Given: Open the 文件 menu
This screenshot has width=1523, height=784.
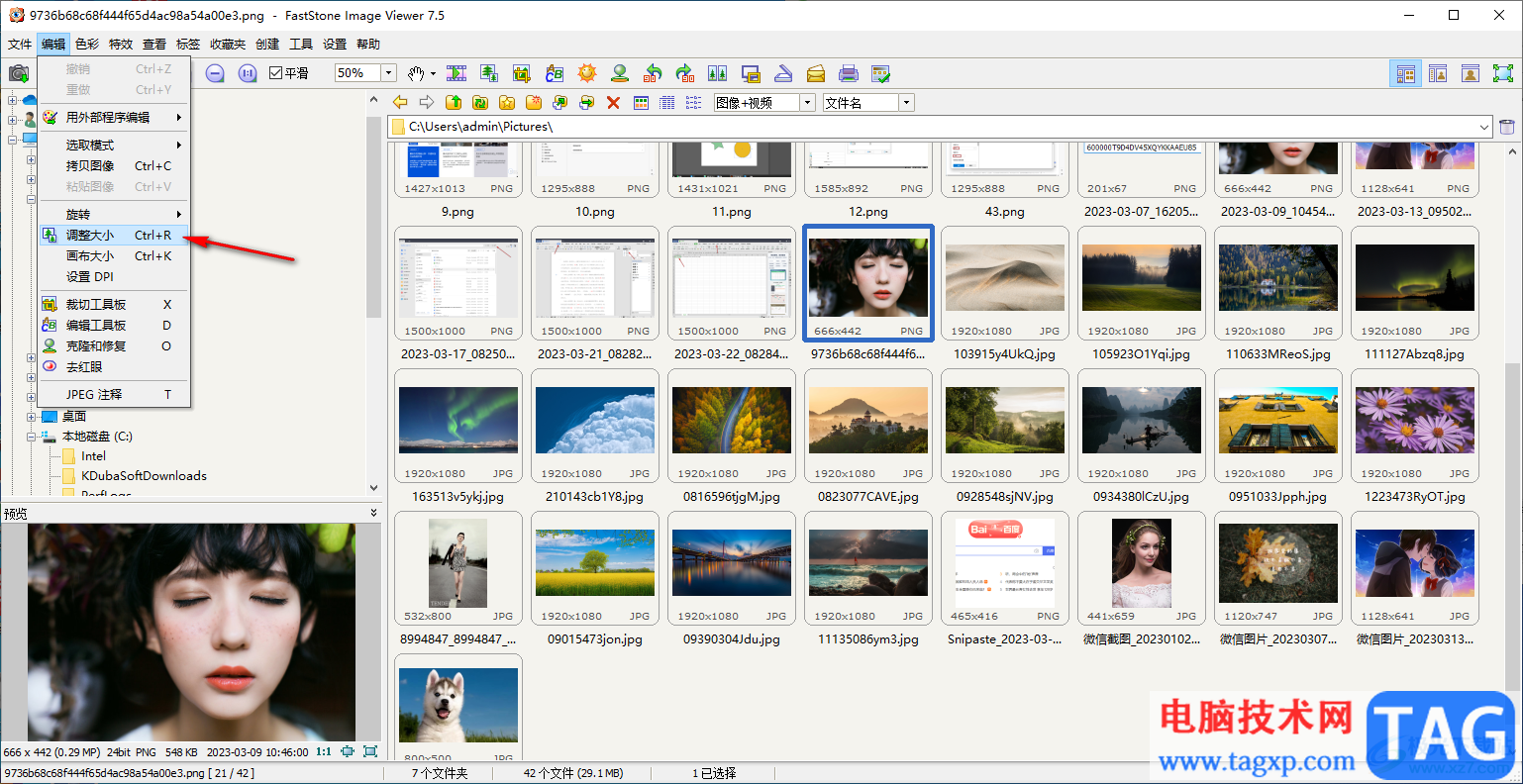Looking at the screenshot, I should pyautogui.click(x=20, y=44).
